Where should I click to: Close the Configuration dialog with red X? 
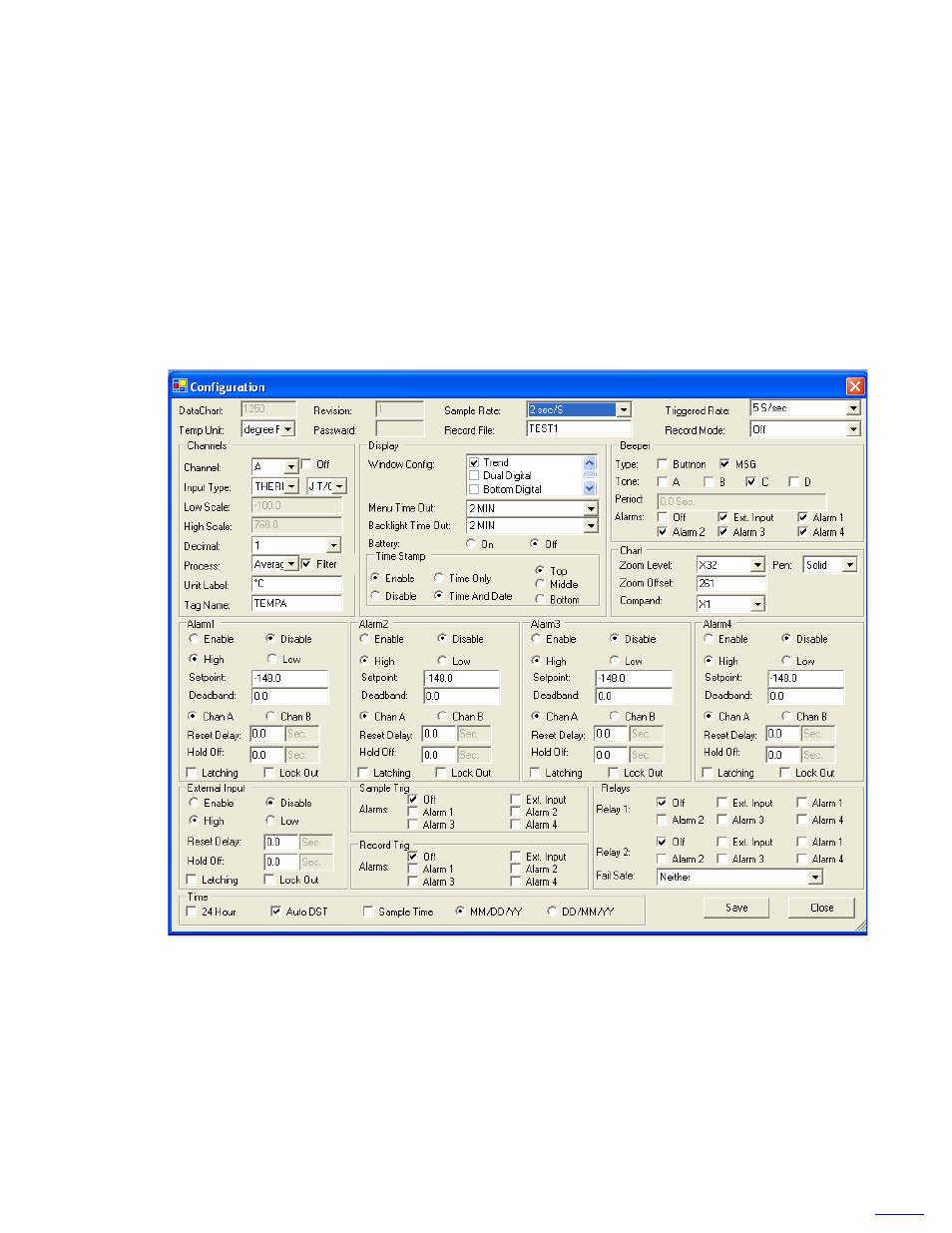coord(854,386)
